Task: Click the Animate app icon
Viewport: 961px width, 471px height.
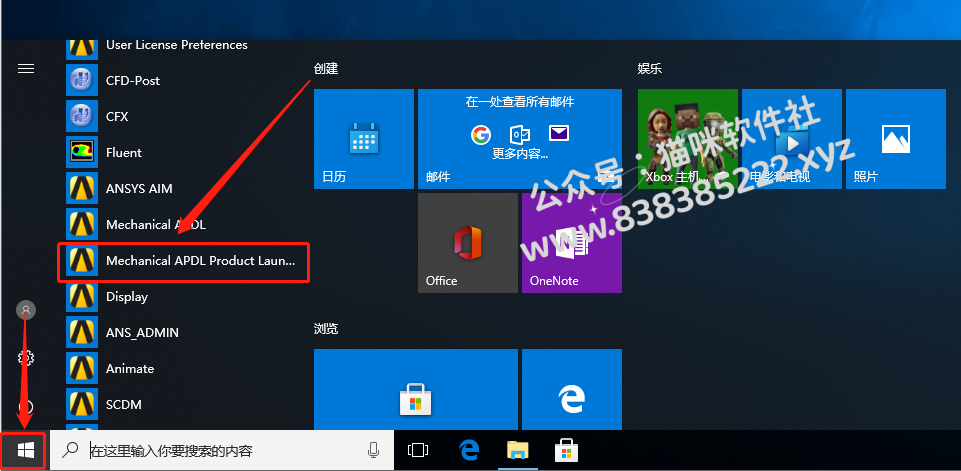Action: coord(82,369)
